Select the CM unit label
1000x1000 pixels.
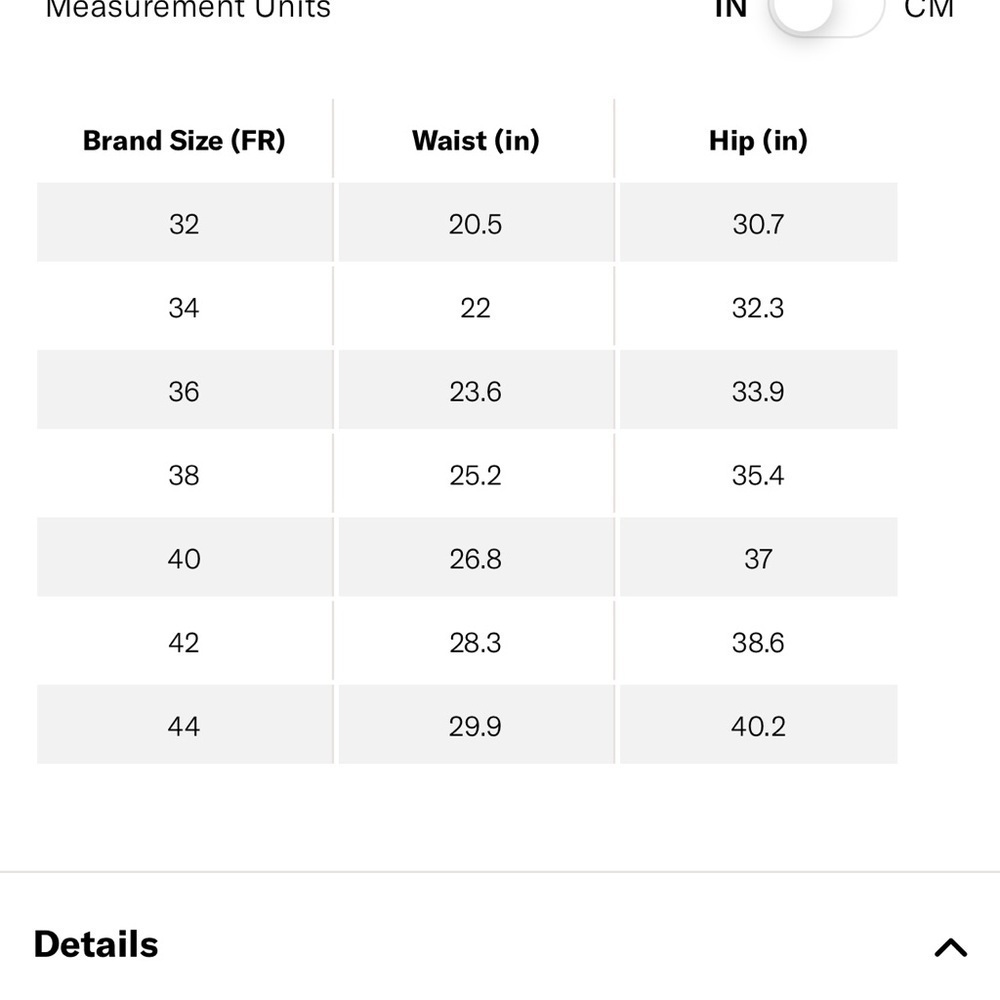(929, 9)
